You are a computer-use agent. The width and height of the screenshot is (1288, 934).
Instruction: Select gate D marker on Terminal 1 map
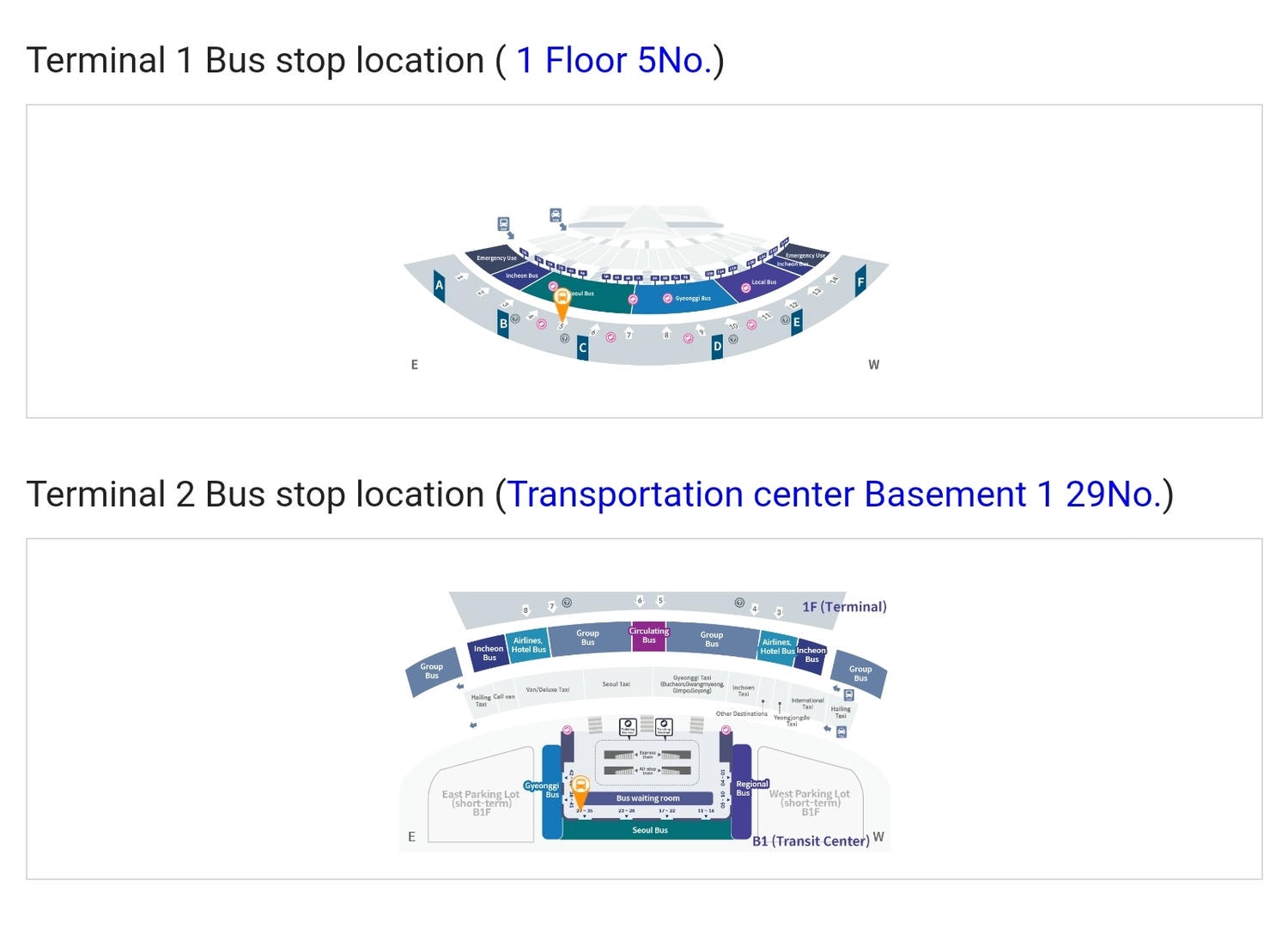click(717, 347)
